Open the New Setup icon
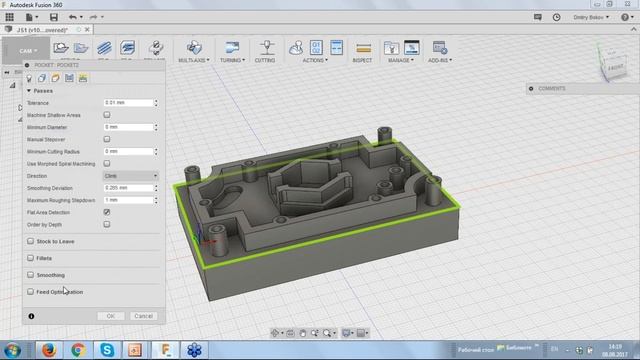This screenshot has height=360, width=640. pyautogui.click(x=61, y=48)
